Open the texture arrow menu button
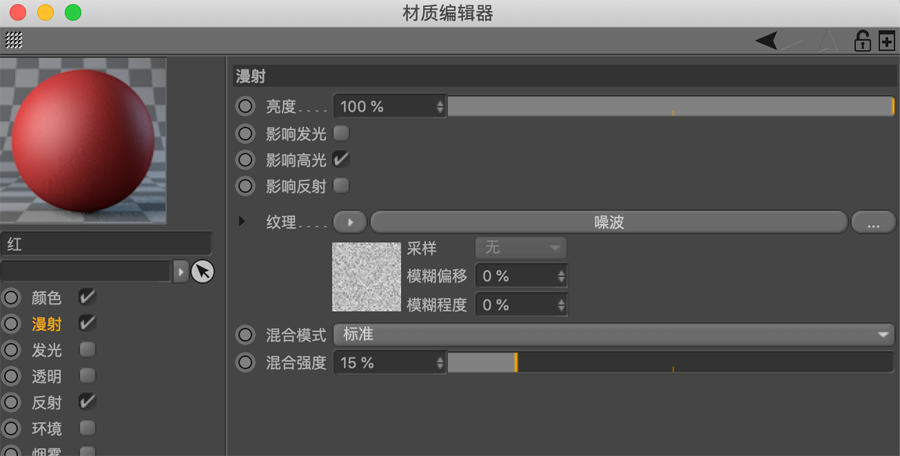900x456 pixels. (x=350, y=222)
